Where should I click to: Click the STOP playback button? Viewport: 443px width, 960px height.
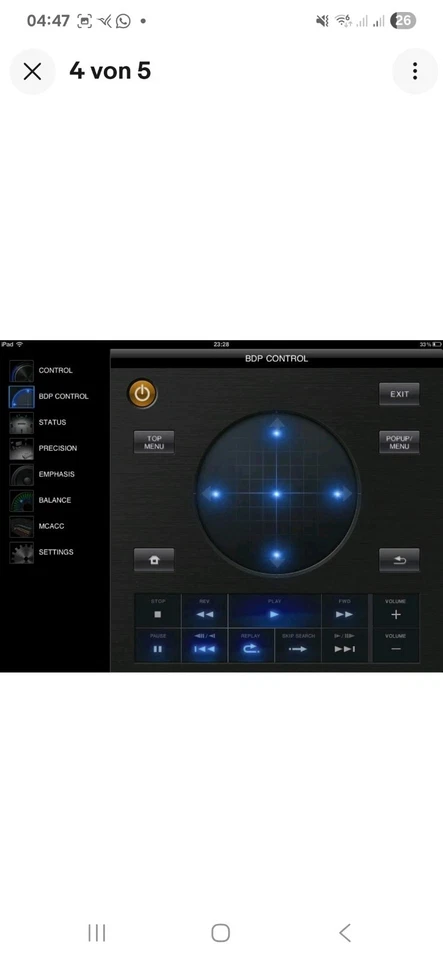point(158,610)
